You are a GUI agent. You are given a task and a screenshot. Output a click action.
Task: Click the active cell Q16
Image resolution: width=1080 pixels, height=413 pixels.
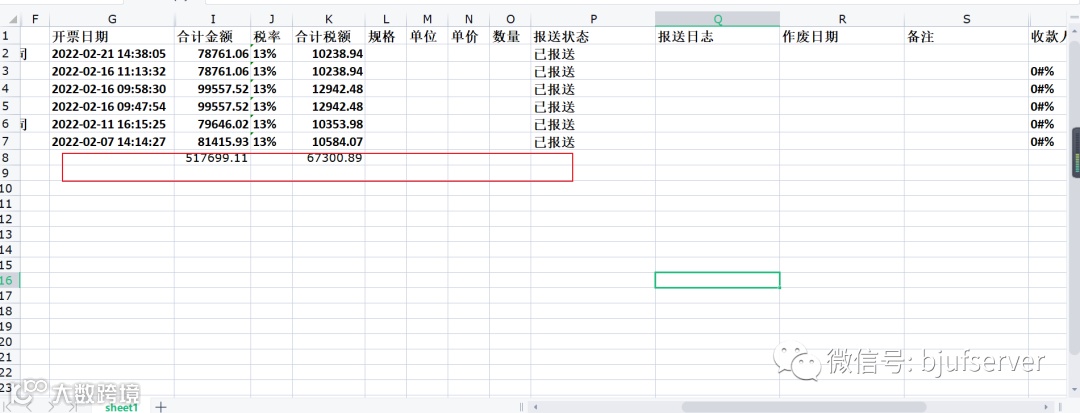coord(717,280)
